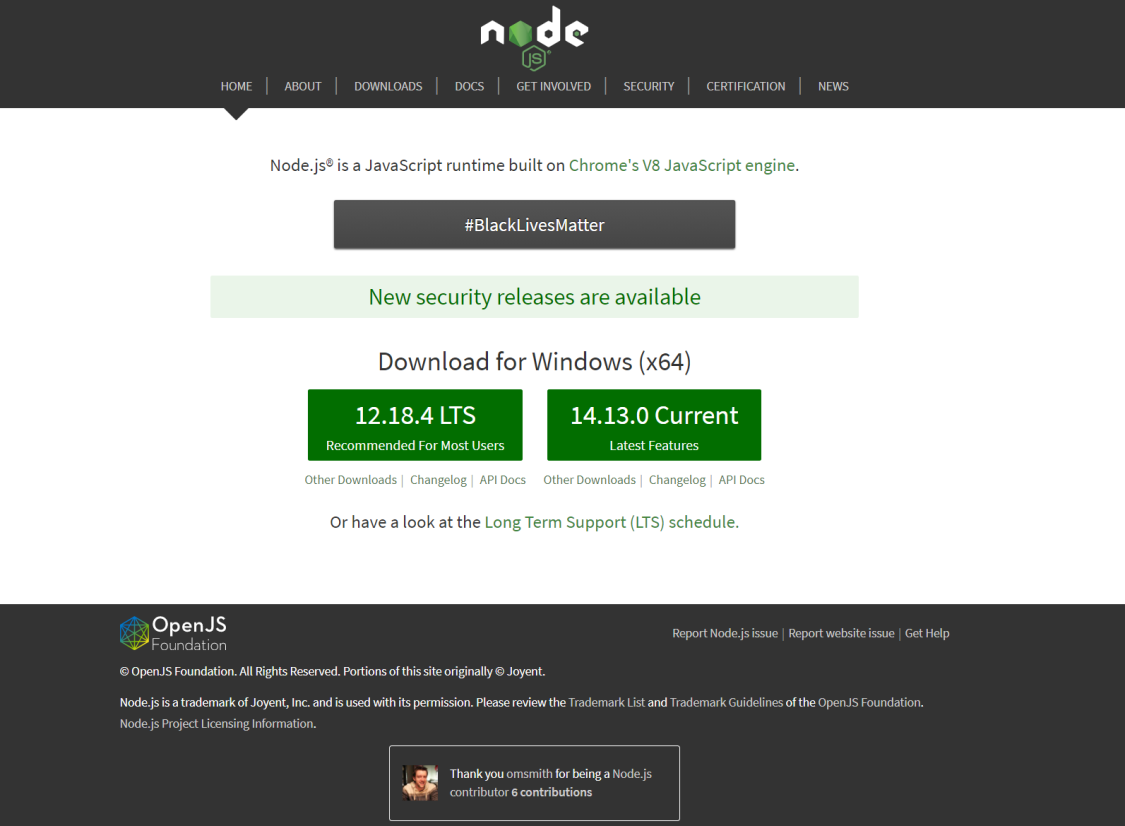Follow OpenJS Foundation link in trademark sentence
Image resolution: width=1125 pixels, height=826 pixels.
pos(869,703)
